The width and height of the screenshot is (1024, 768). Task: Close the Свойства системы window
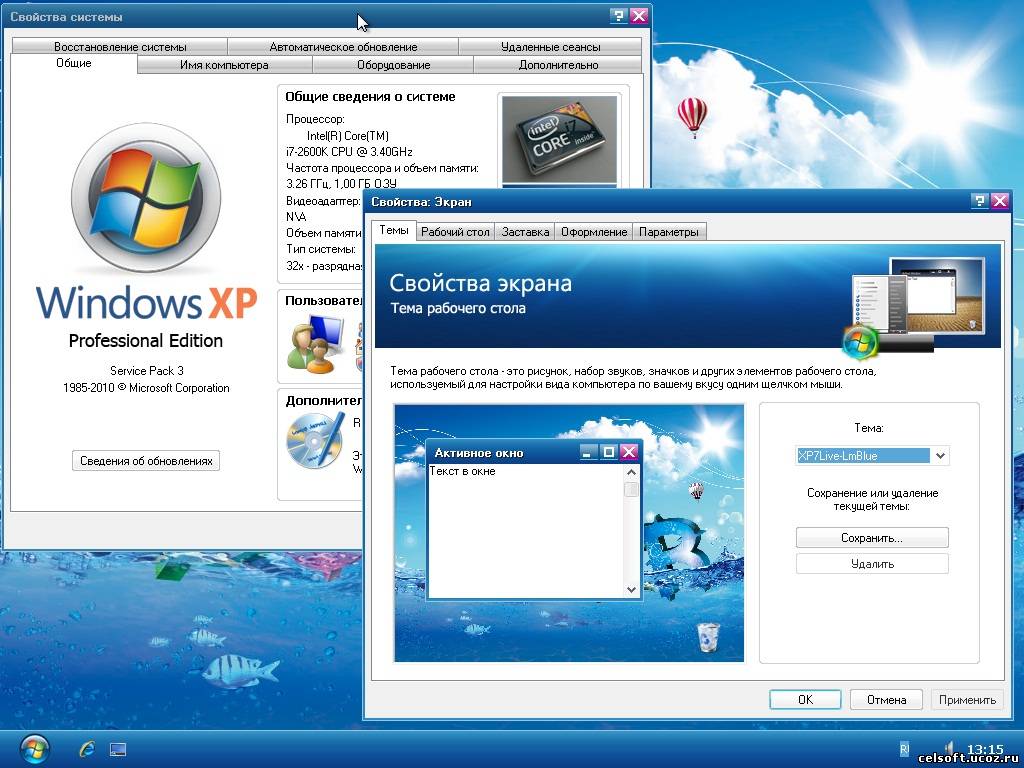tap(639, 16)
